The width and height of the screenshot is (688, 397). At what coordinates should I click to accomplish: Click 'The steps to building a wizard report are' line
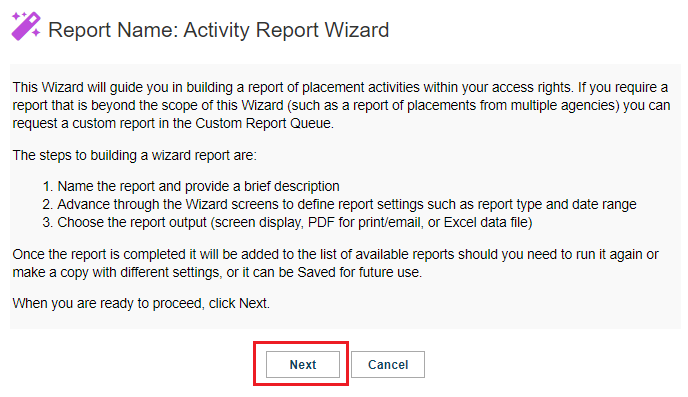click(134, 155)
